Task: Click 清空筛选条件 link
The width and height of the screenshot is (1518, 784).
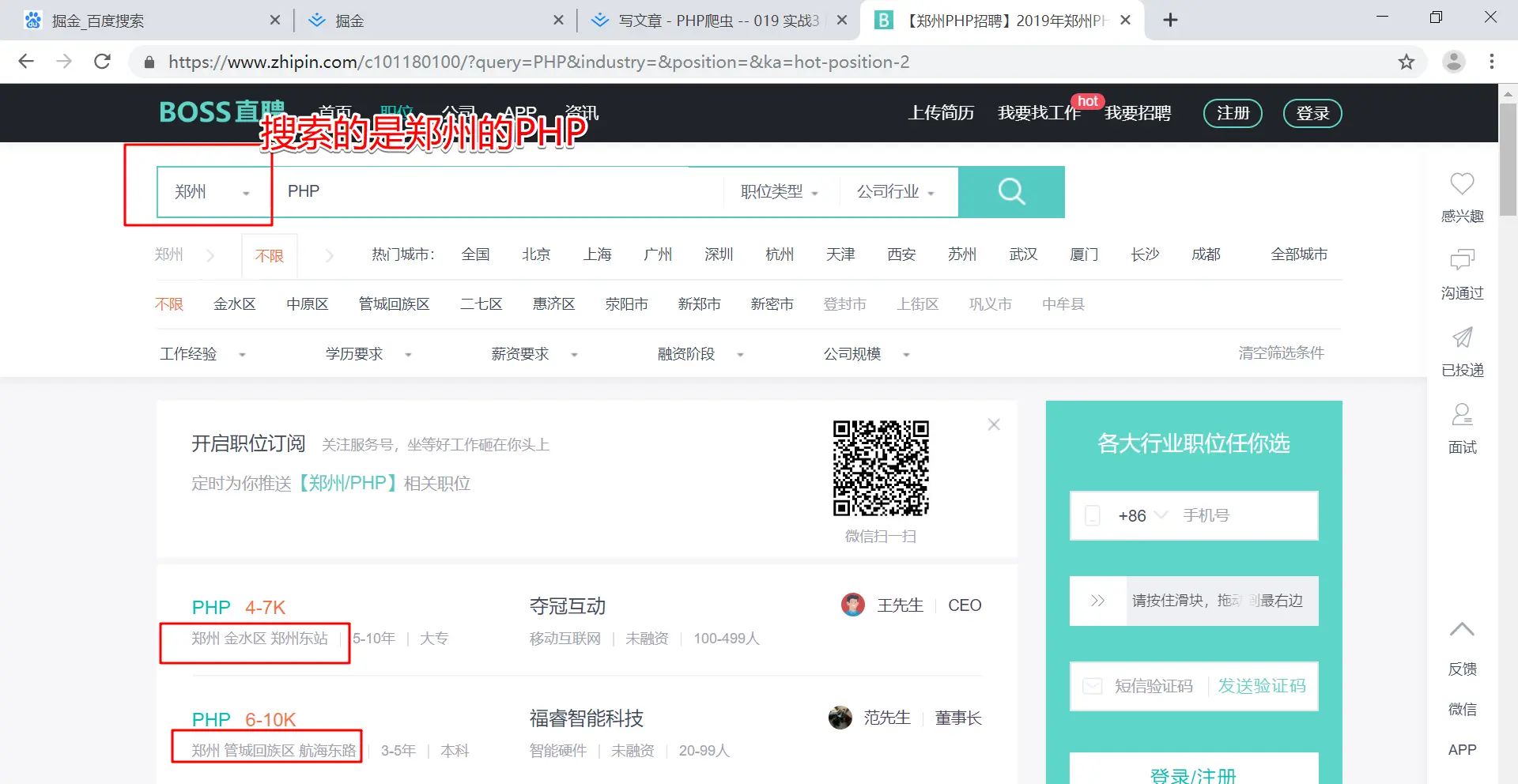Action: tap(1281, 353)
